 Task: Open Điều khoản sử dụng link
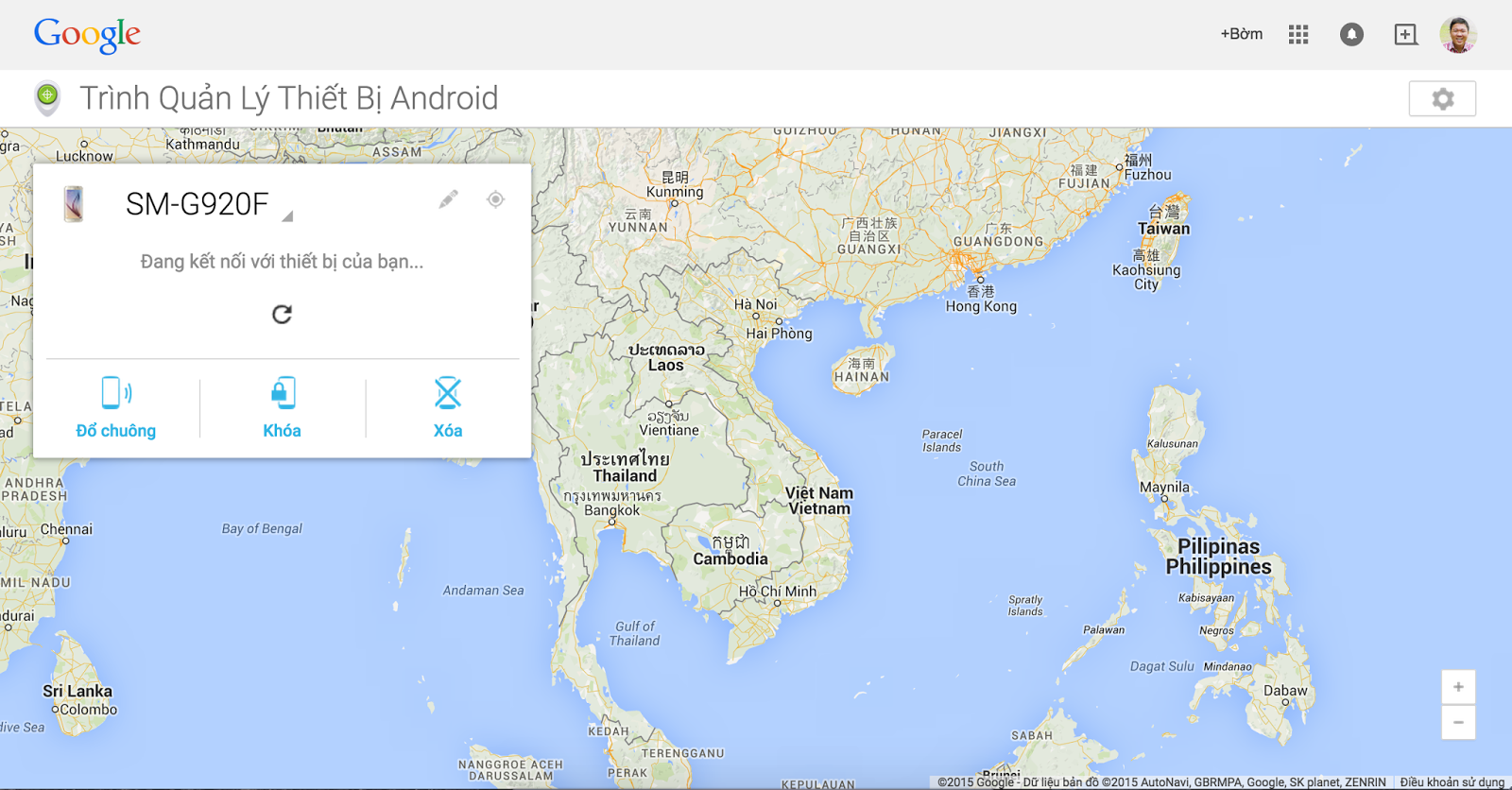point(1452,782)
